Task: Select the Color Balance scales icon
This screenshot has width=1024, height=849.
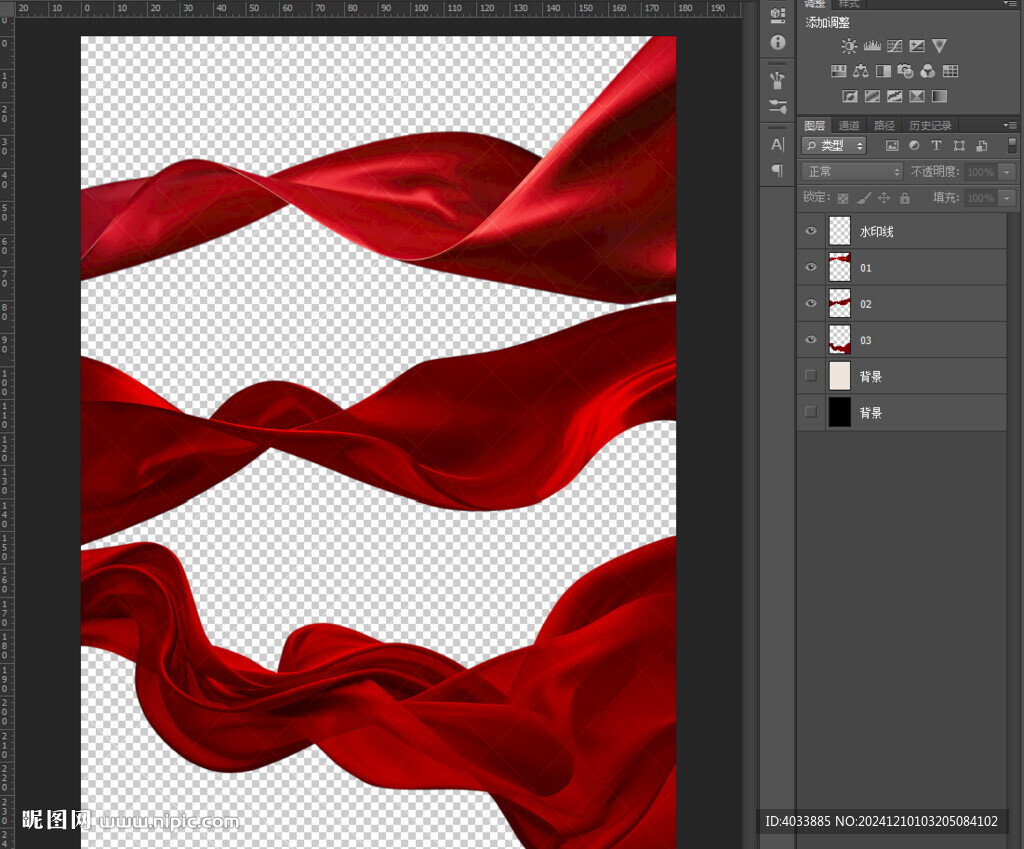Action: [x=861, y=71]
